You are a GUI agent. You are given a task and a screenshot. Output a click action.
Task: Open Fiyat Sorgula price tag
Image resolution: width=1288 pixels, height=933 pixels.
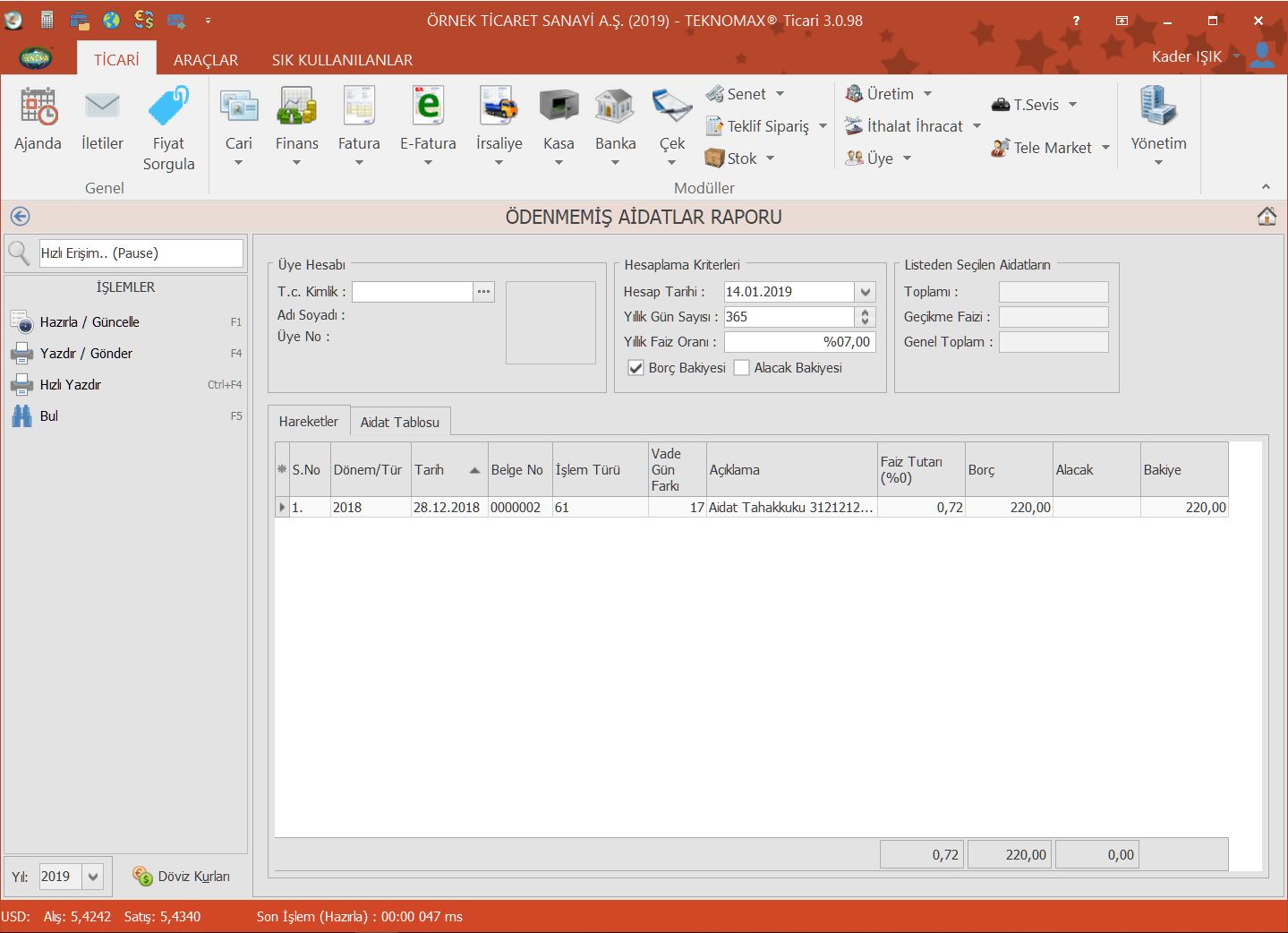(x=168, y=107)
